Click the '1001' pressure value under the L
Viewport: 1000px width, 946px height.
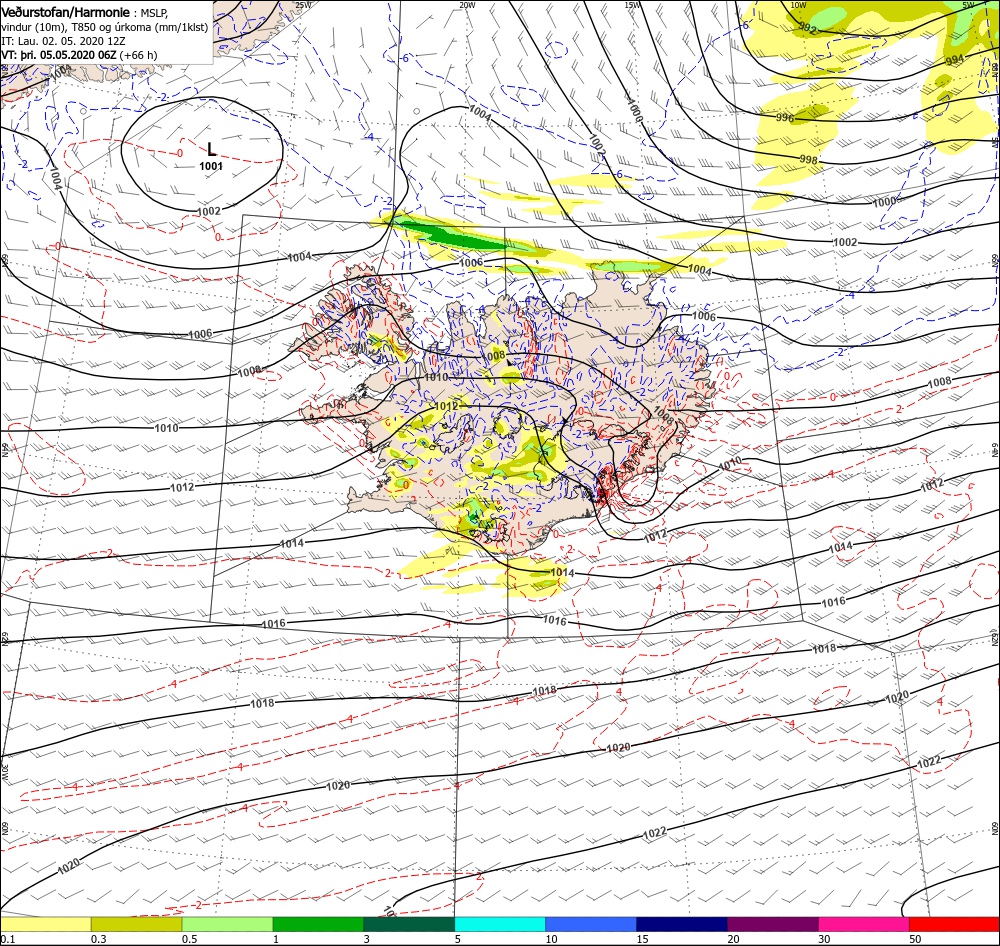pos(211,166)
